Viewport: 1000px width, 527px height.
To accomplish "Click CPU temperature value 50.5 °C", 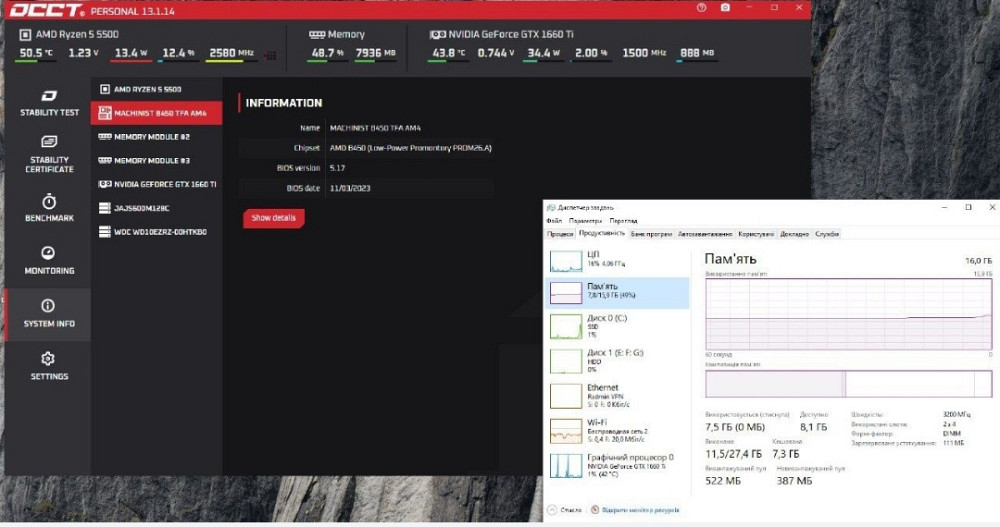I will tap(36, 53).
